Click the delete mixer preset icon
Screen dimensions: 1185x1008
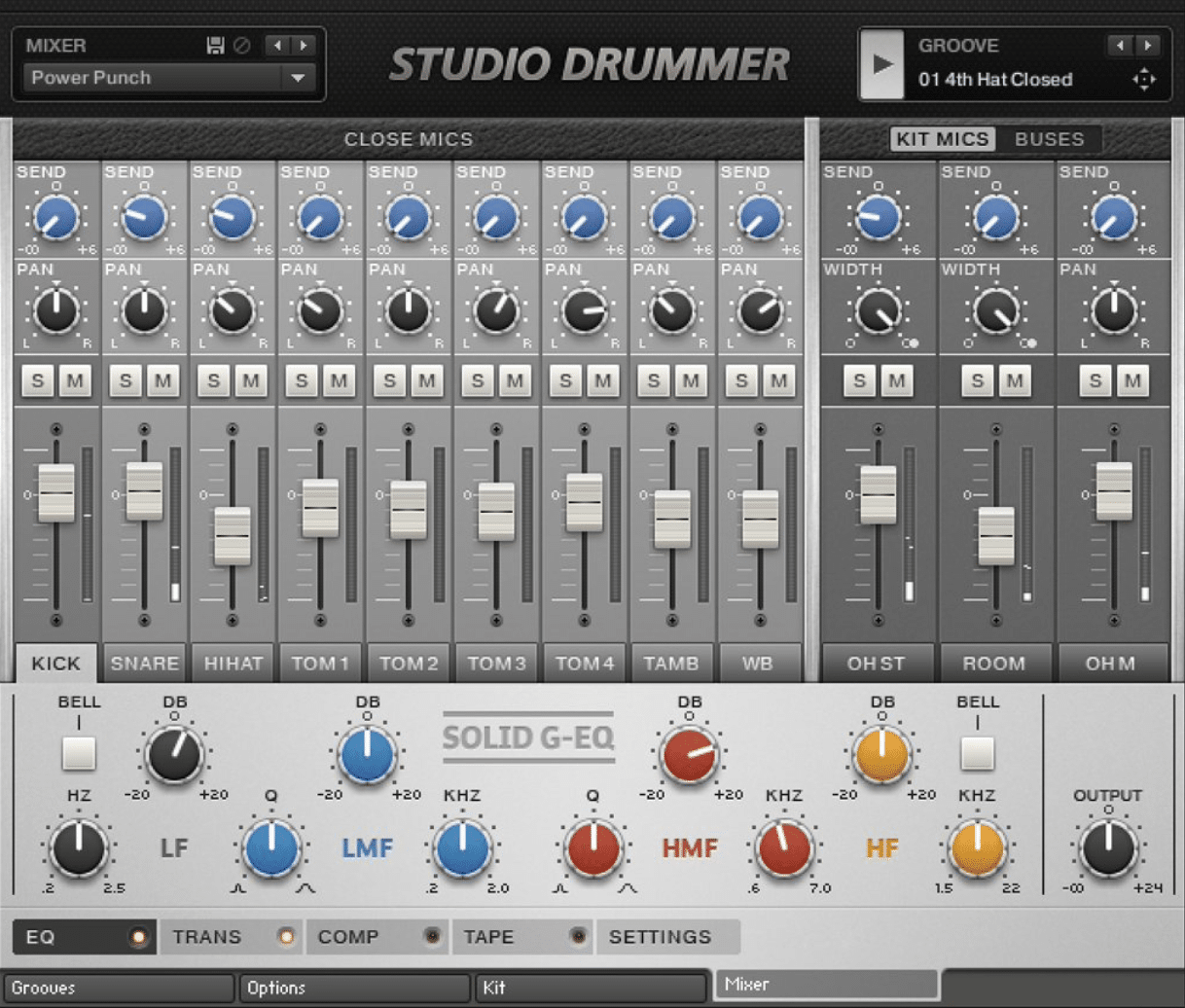pos(242,46)
